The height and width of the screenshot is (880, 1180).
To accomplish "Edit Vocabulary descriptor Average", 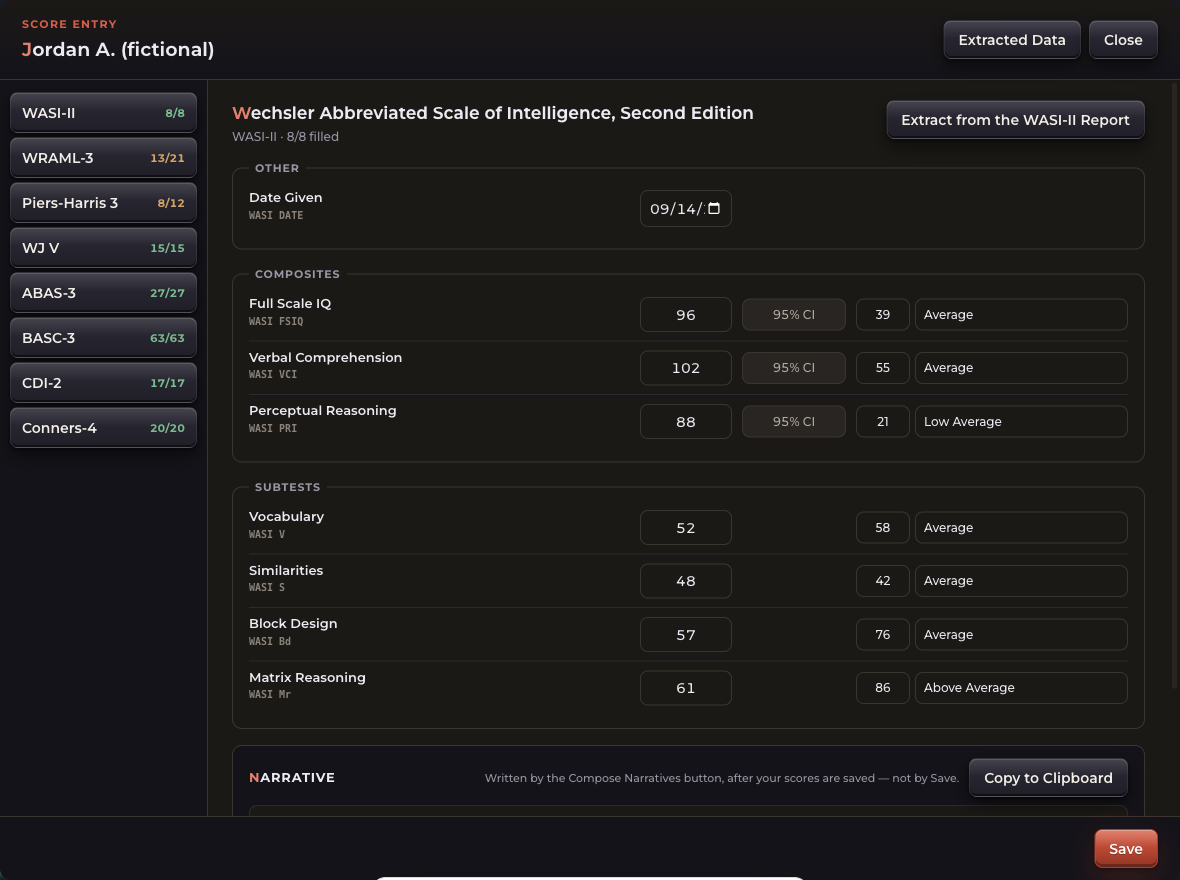I will 1020,528.
